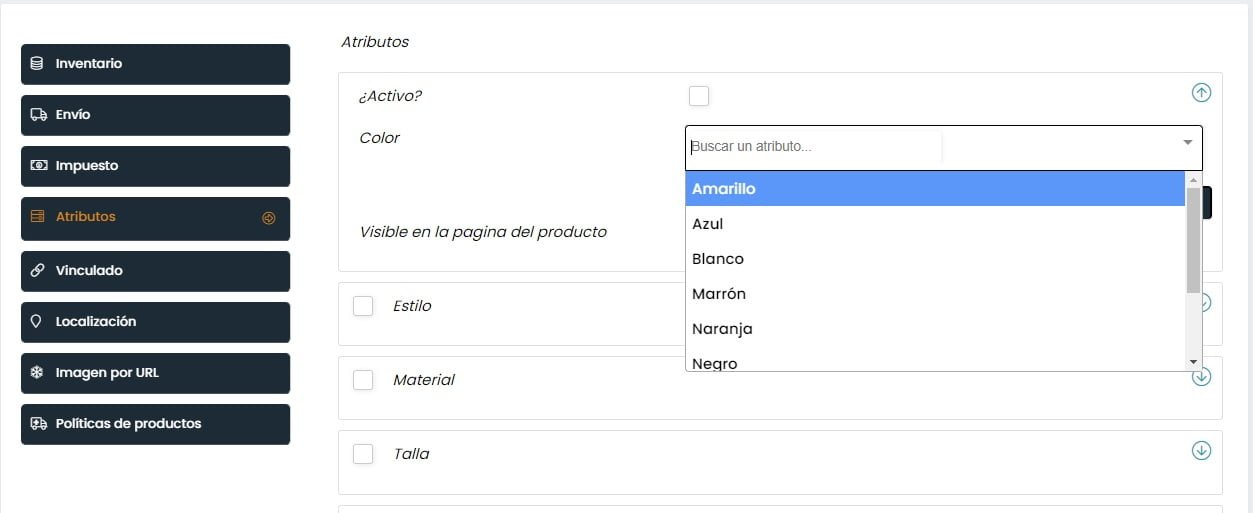Click the Impuesto money icon
The width and height of the screenshot is (1253, 513).
(38, 166)
